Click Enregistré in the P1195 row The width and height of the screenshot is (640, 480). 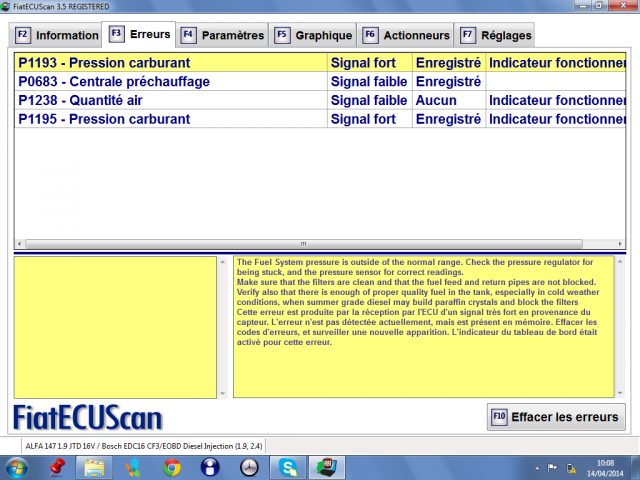tap(449, 119)
